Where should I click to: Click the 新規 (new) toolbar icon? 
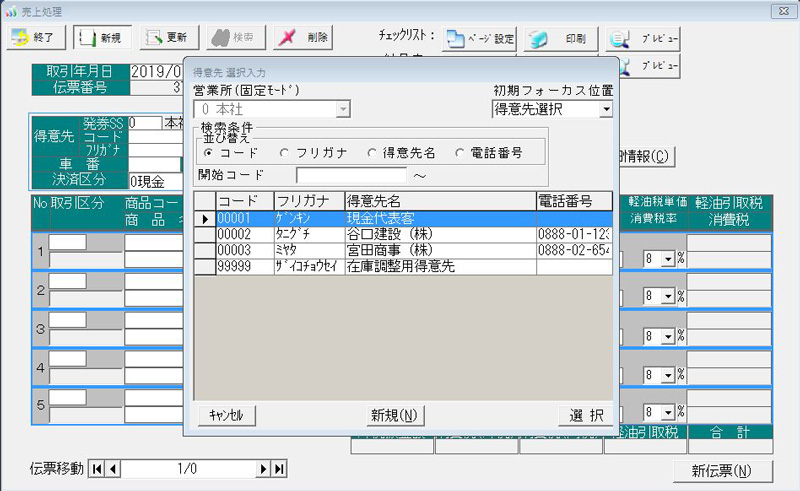click(101, 38)
